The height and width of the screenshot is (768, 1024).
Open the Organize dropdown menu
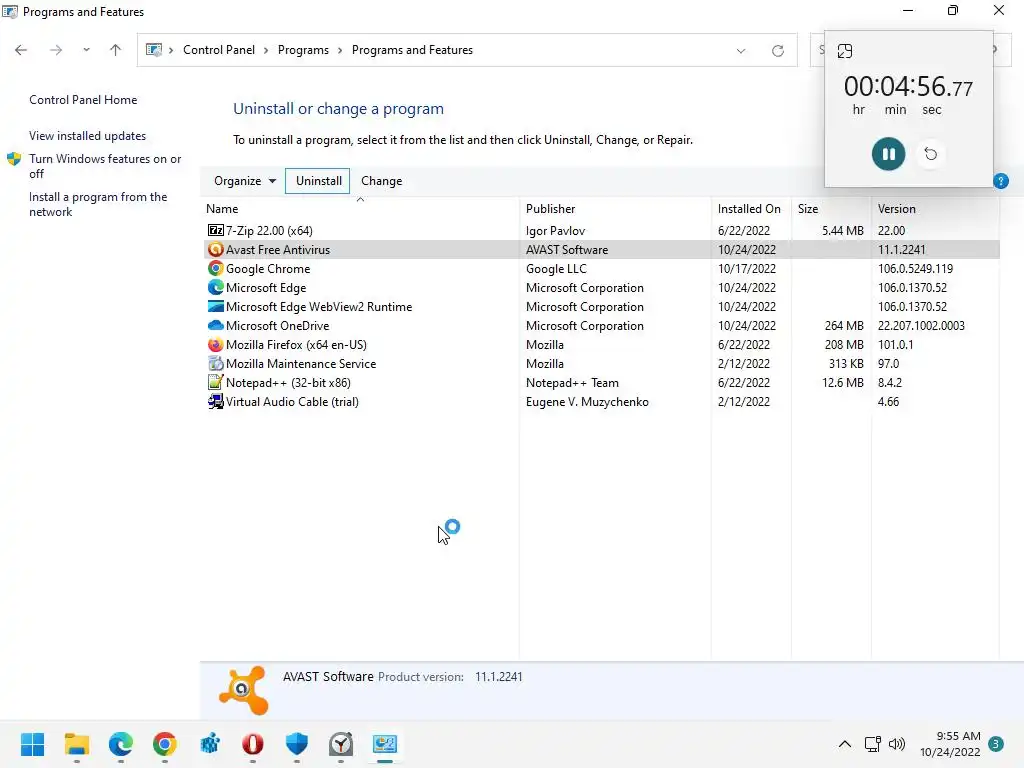pos(245,181)
